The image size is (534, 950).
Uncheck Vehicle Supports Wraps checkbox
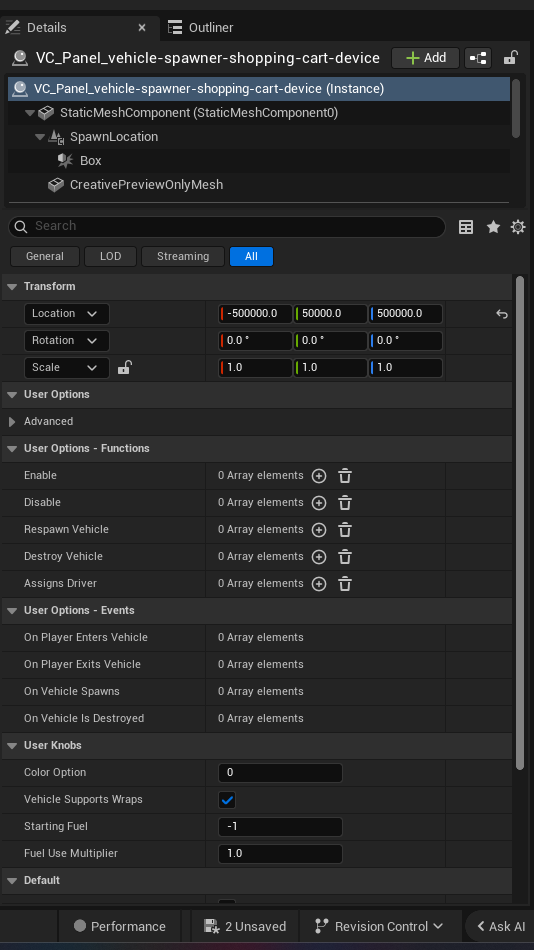click(x=227, y=800)
